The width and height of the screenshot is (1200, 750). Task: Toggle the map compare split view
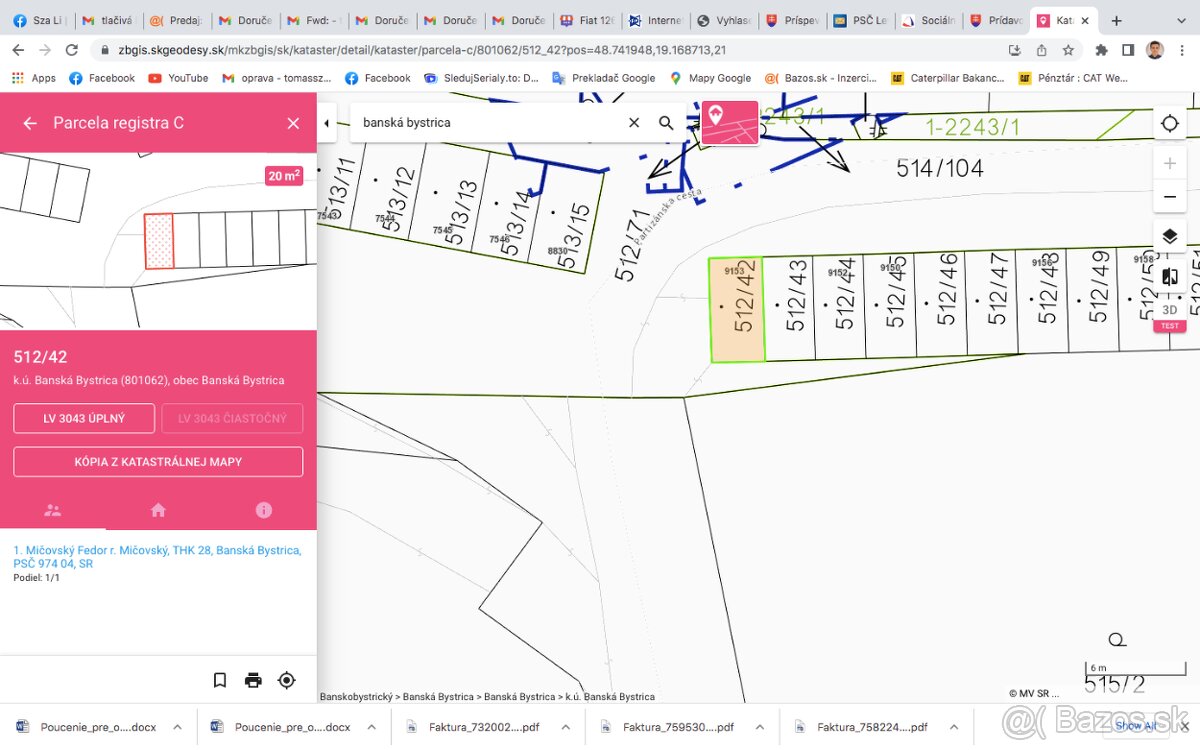point(1169,277)
